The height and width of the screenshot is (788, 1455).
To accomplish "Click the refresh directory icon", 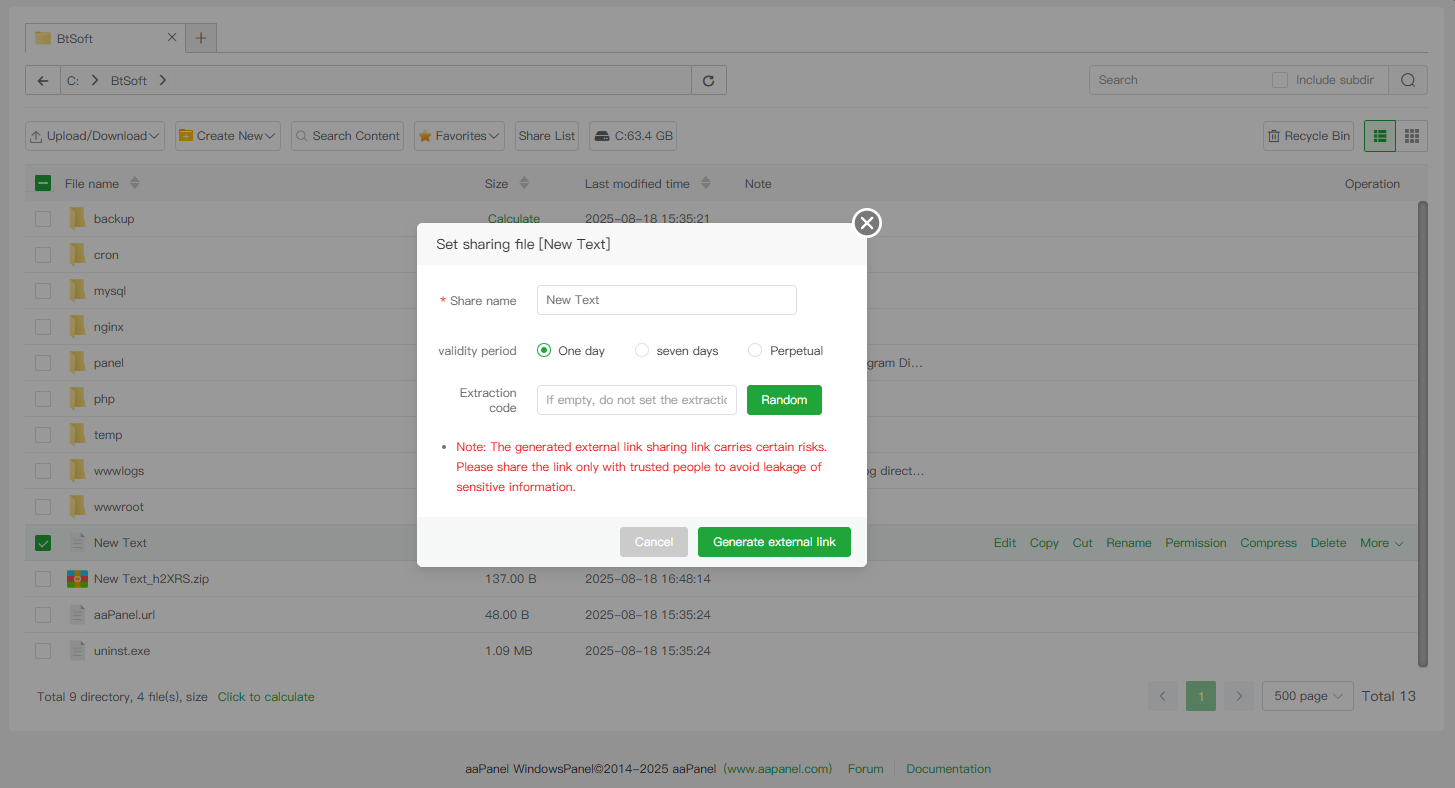I will pyautogui.click(x=709, y=81).
